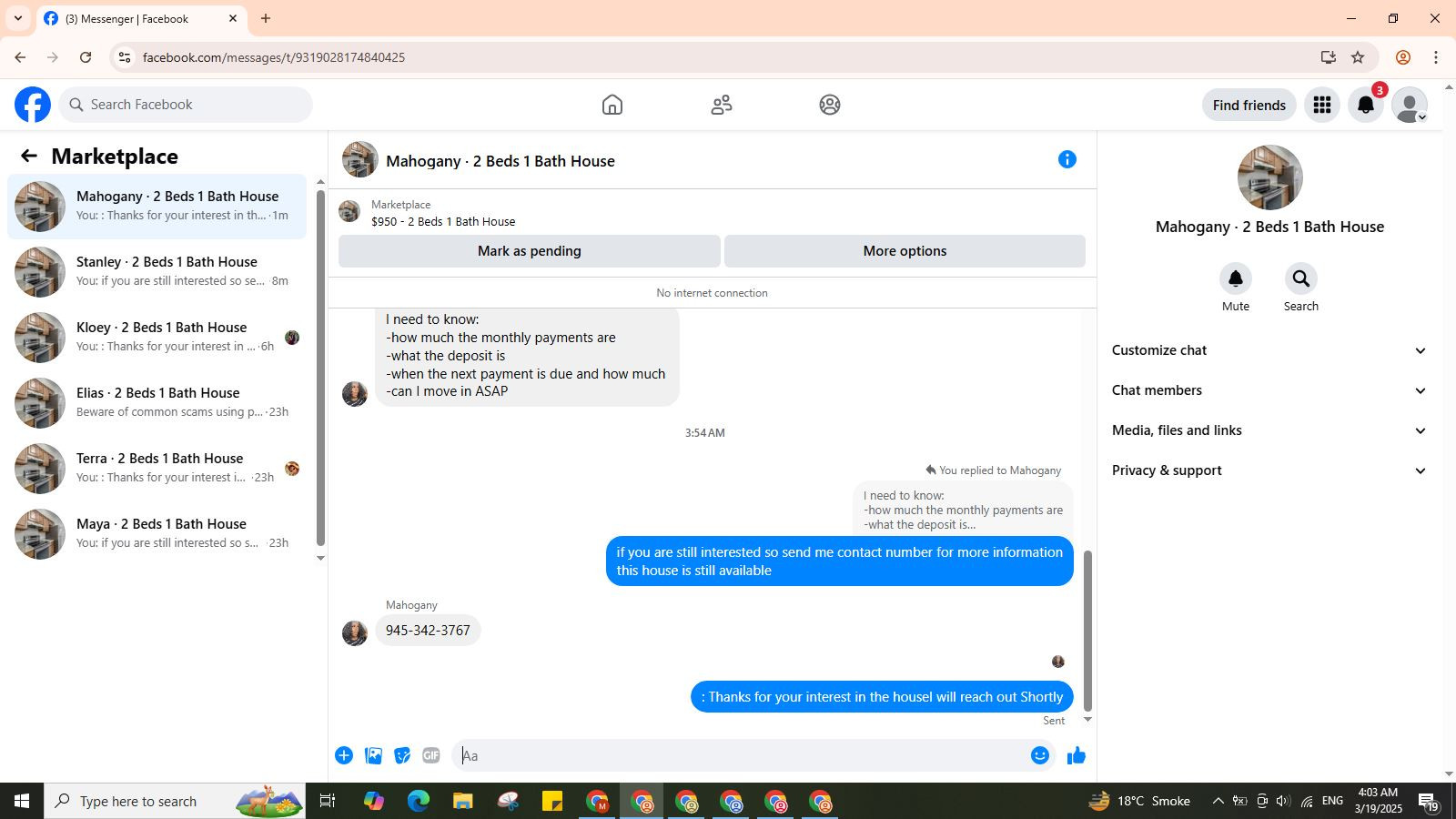Open the Windows Start menu

(x=22, y=801)
